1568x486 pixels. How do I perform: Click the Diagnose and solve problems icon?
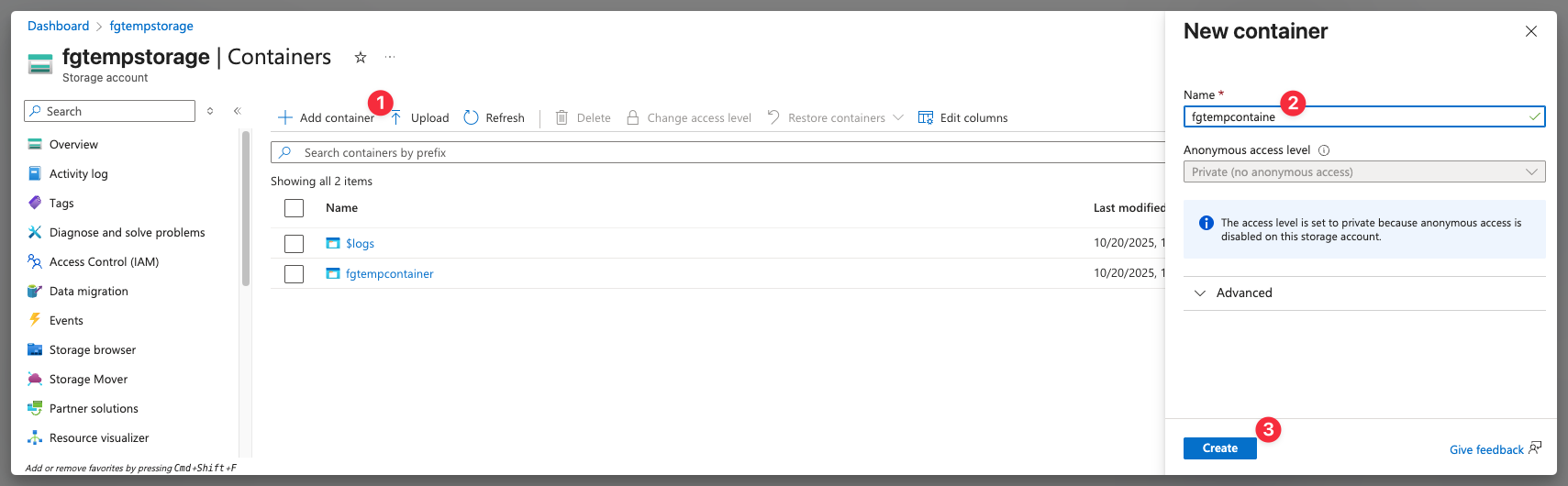[35, 232]
